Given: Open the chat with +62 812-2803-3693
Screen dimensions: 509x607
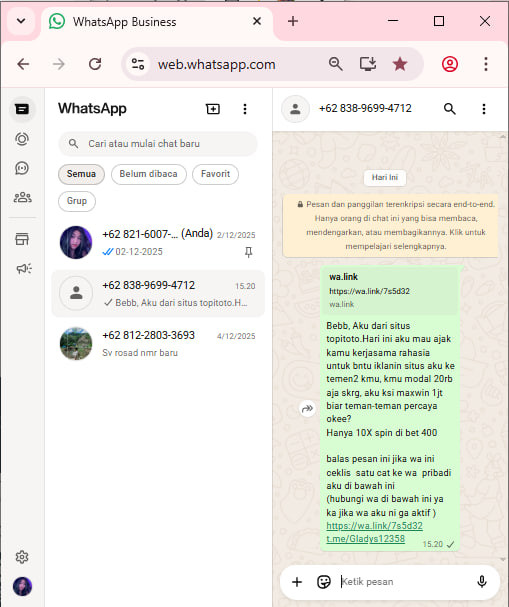Looking at the screenshot, I should pos(158,343).
